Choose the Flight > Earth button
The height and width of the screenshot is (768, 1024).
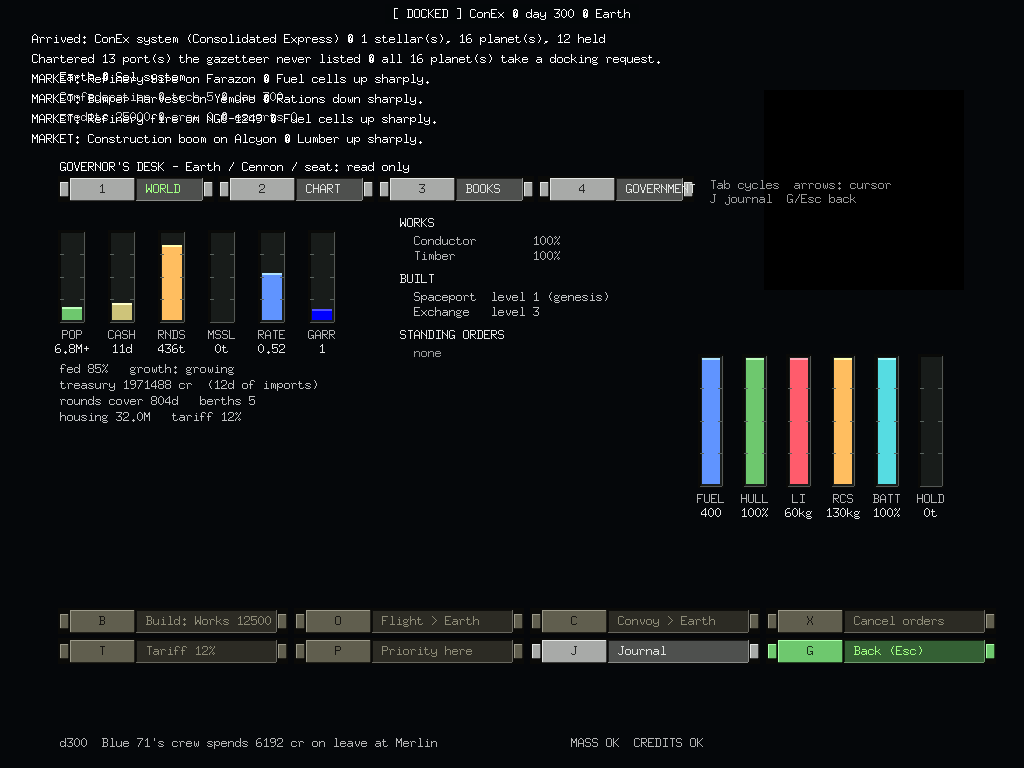(x=409, y=621)
